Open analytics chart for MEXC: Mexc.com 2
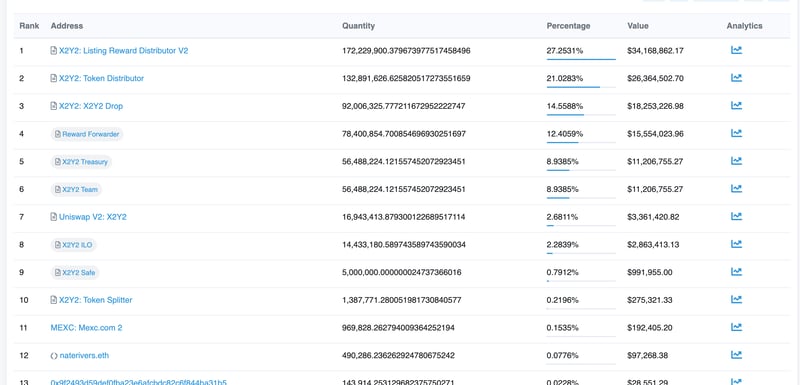 click(736, 327)
